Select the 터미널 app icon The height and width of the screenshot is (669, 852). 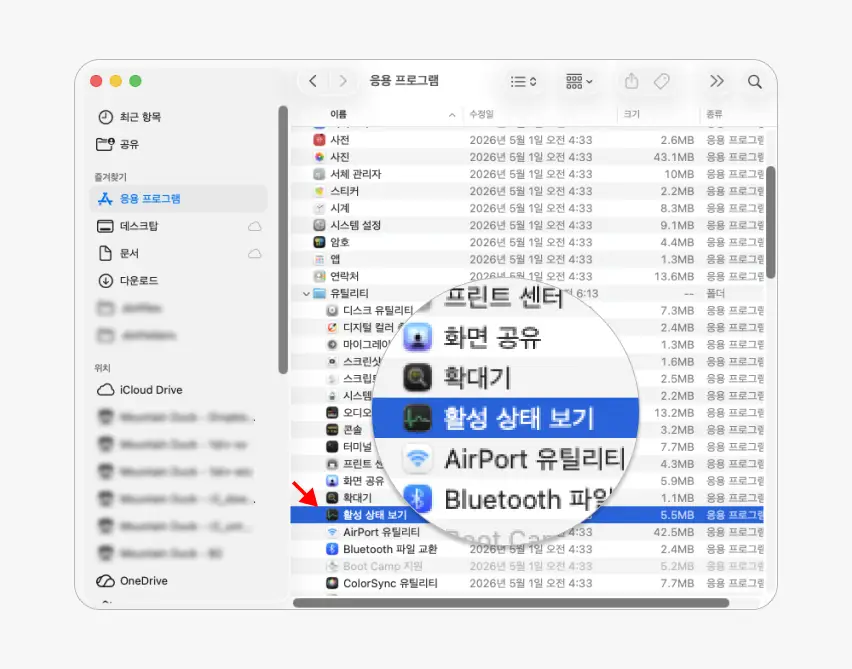pyautogui.click(x=332, y=447)
